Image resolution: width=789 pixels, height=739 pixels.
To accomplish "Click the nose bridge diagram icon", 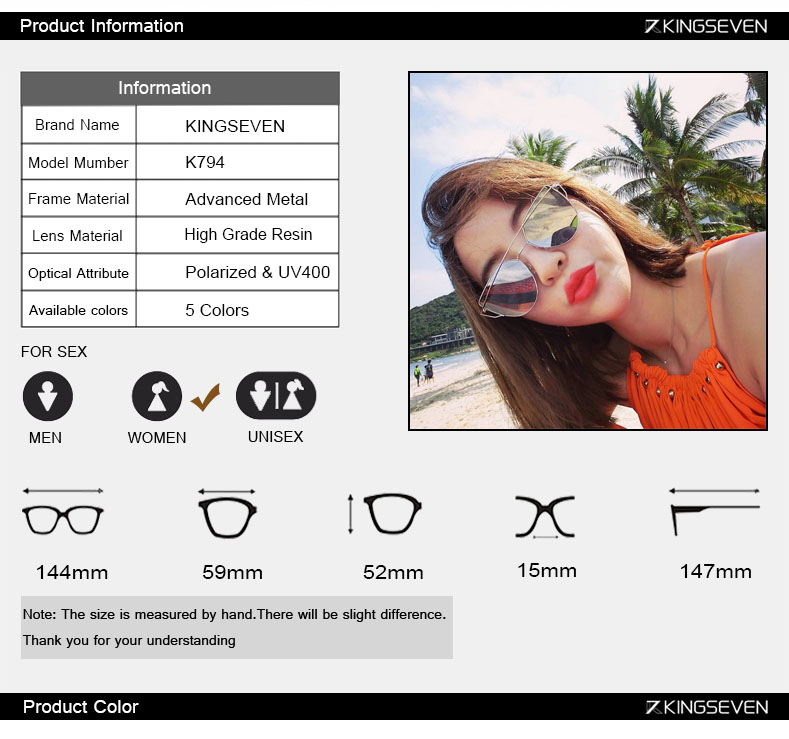I will tap(545, 517).
